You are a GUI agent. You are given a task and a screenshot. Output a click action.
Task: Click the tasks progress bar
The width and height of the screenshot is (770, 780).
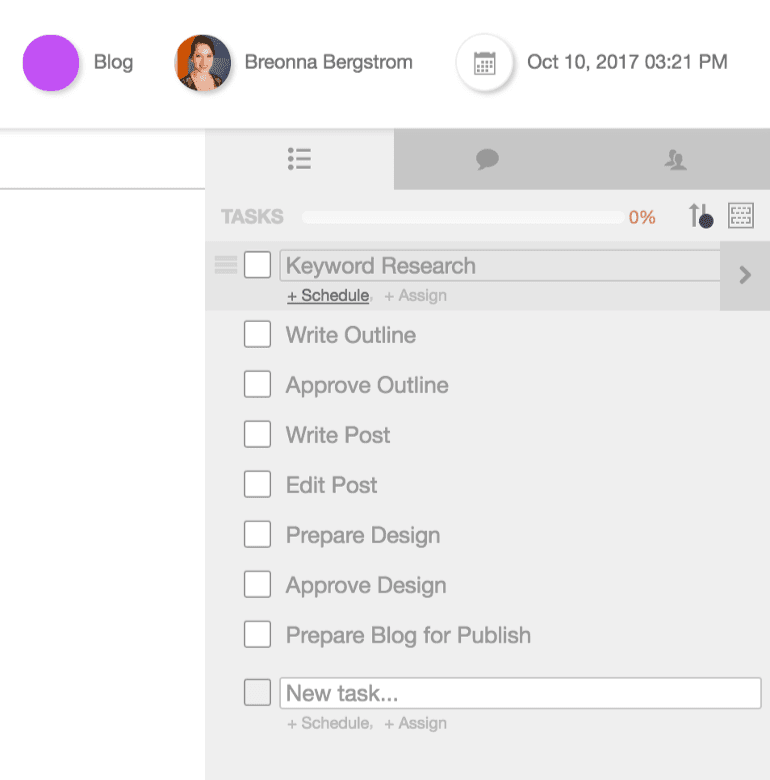(462, 217)
